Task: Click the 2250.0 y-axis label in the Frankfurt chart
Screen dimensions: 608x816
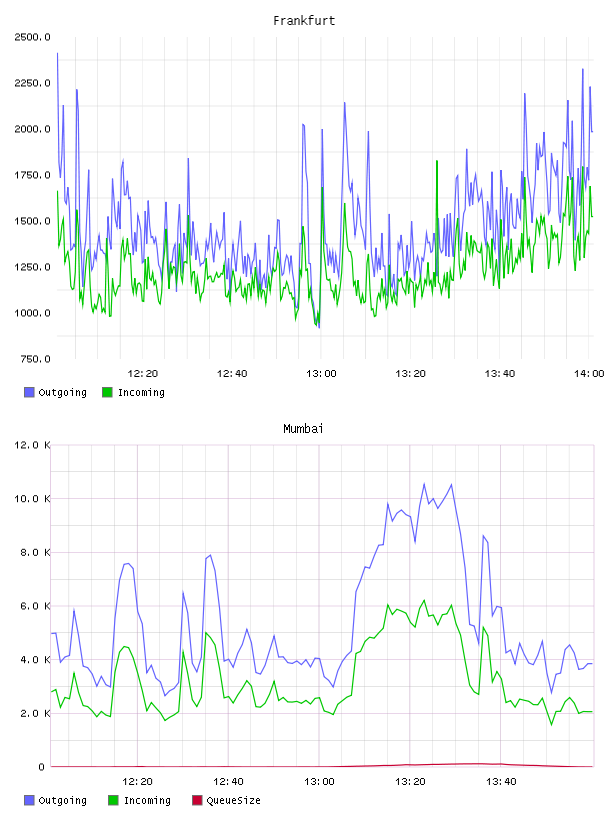Action: (32, 83)
